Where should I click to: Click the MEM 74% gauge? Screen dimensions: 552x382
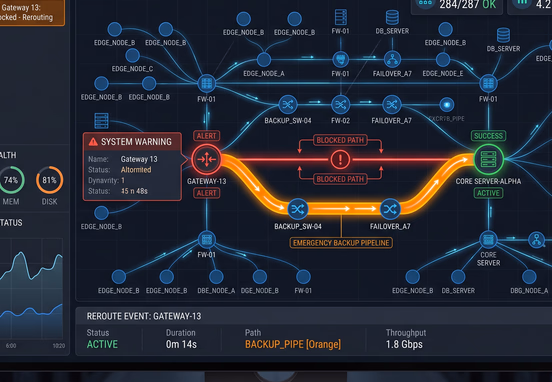point(11,180)
